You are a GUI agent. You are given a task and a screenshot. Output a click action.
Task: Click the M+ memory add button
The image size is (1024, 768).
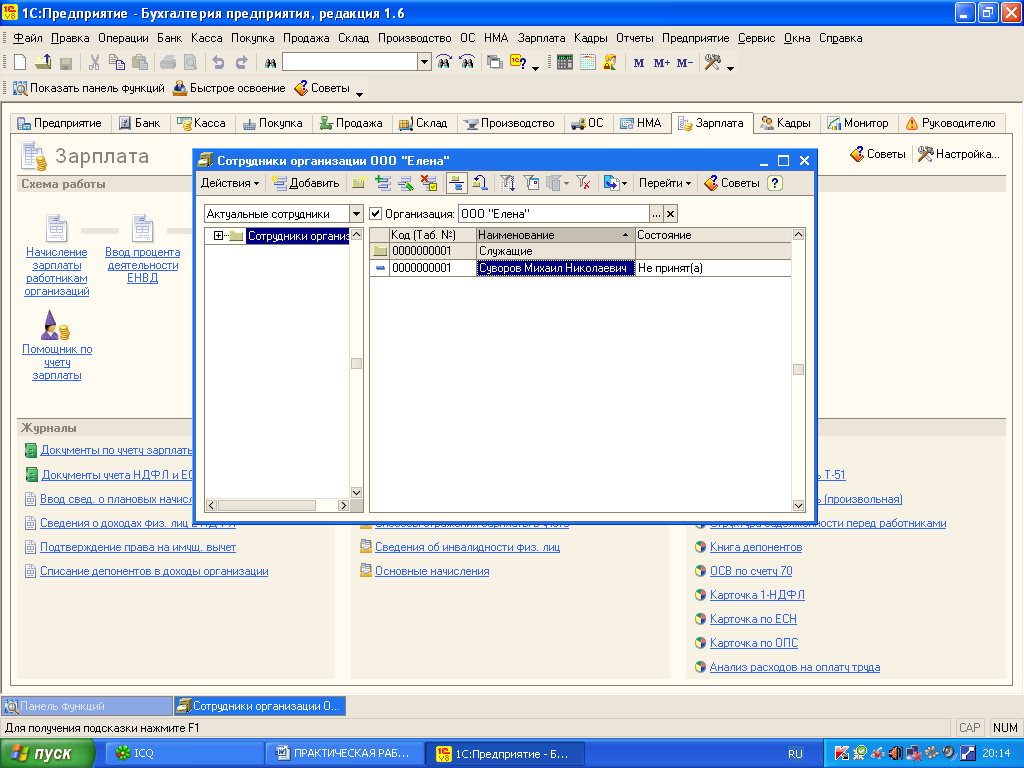coord(662,63)
